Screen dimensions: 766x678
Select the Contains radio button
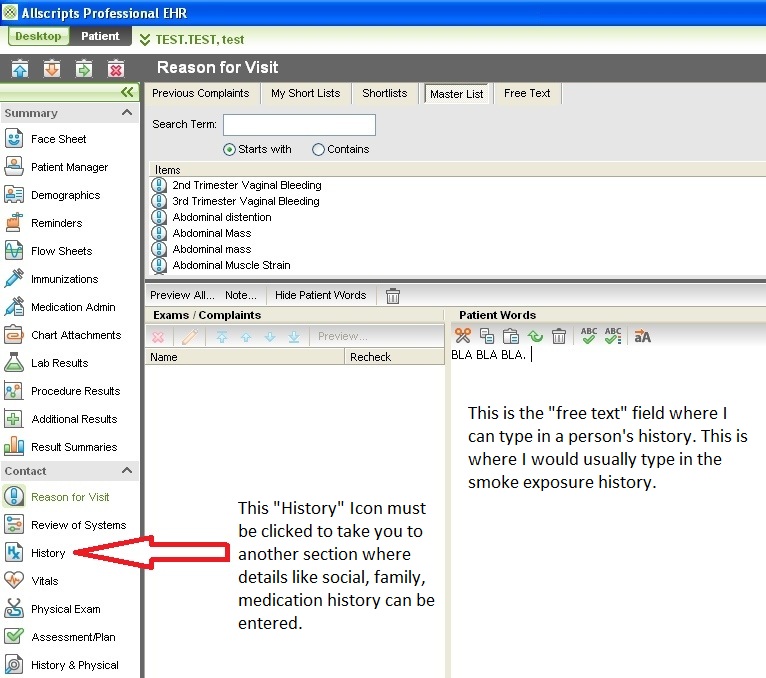click(319, 149)
